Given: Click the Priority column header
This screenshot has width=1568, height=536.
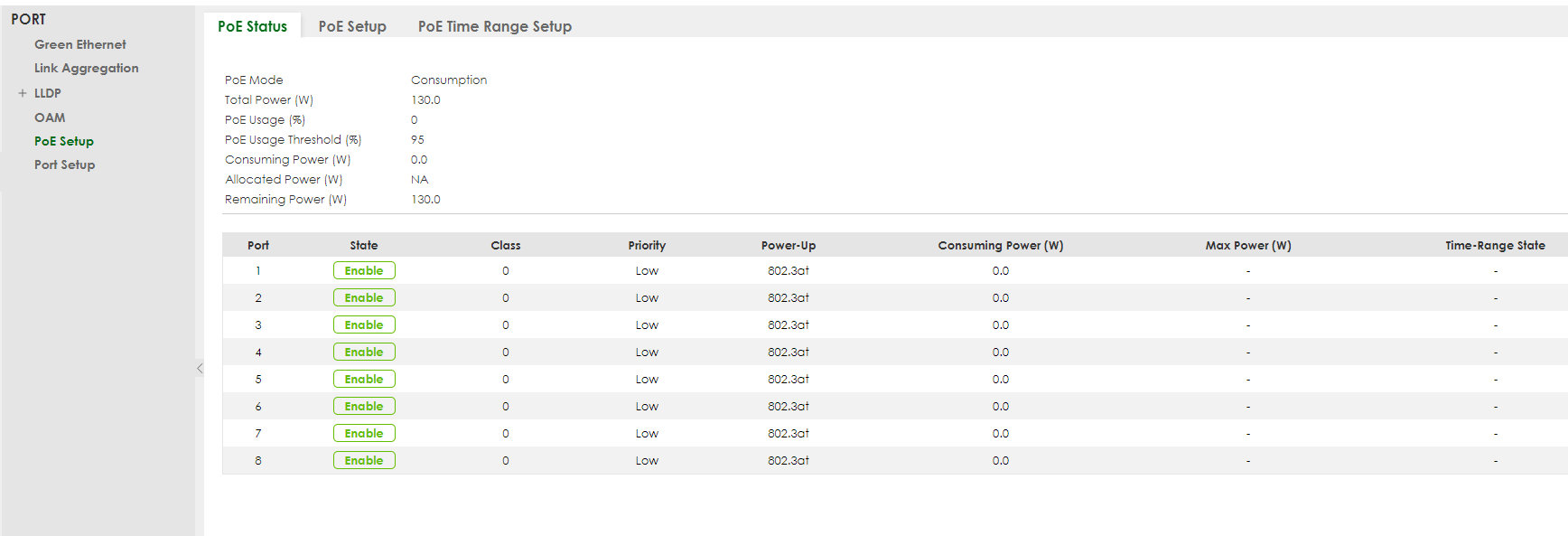Looking at the screenshot, I should [x=647, y=245].
